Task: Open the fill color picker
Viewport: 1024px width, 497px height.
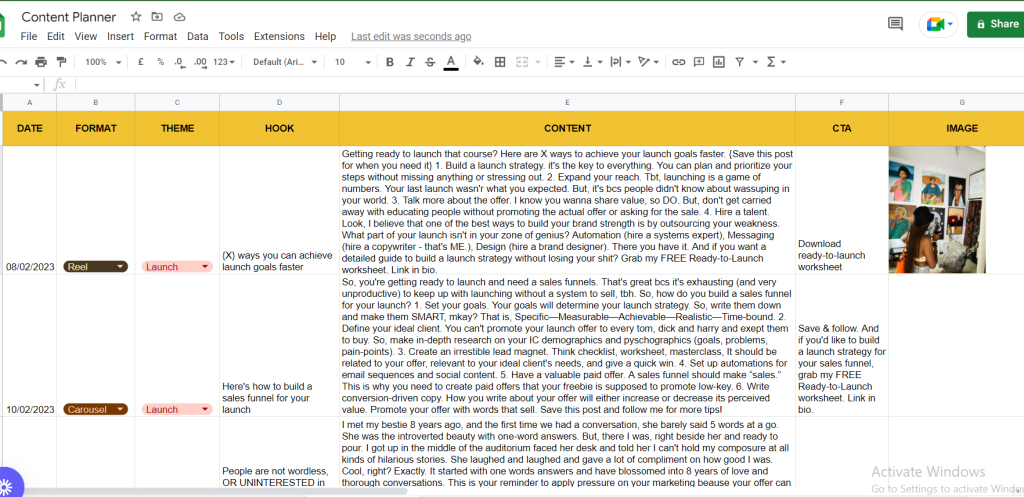Action: click(478, 62)
